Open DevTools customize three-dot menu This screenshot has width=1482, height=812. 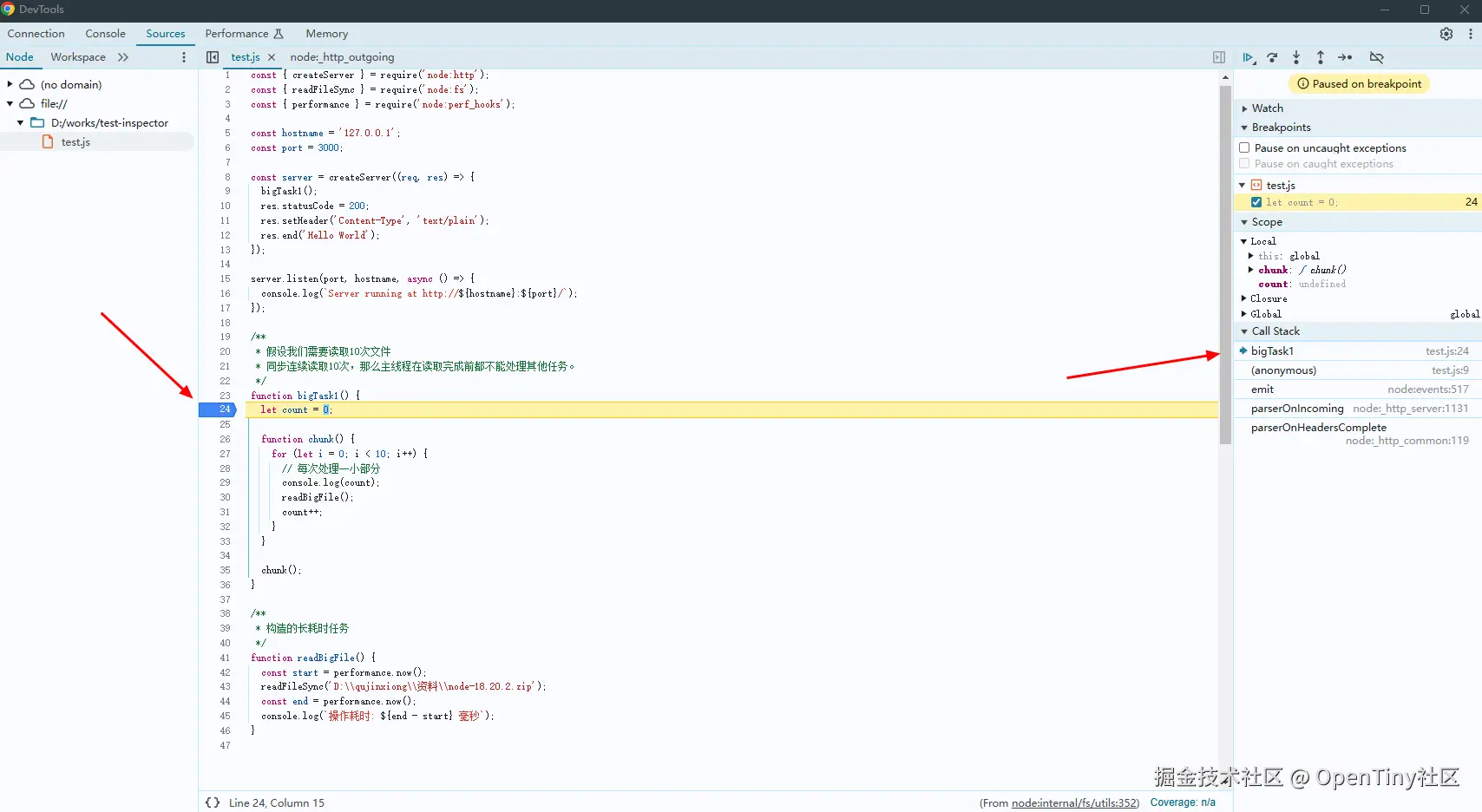pyautogui.click(x=1470, y=34)
